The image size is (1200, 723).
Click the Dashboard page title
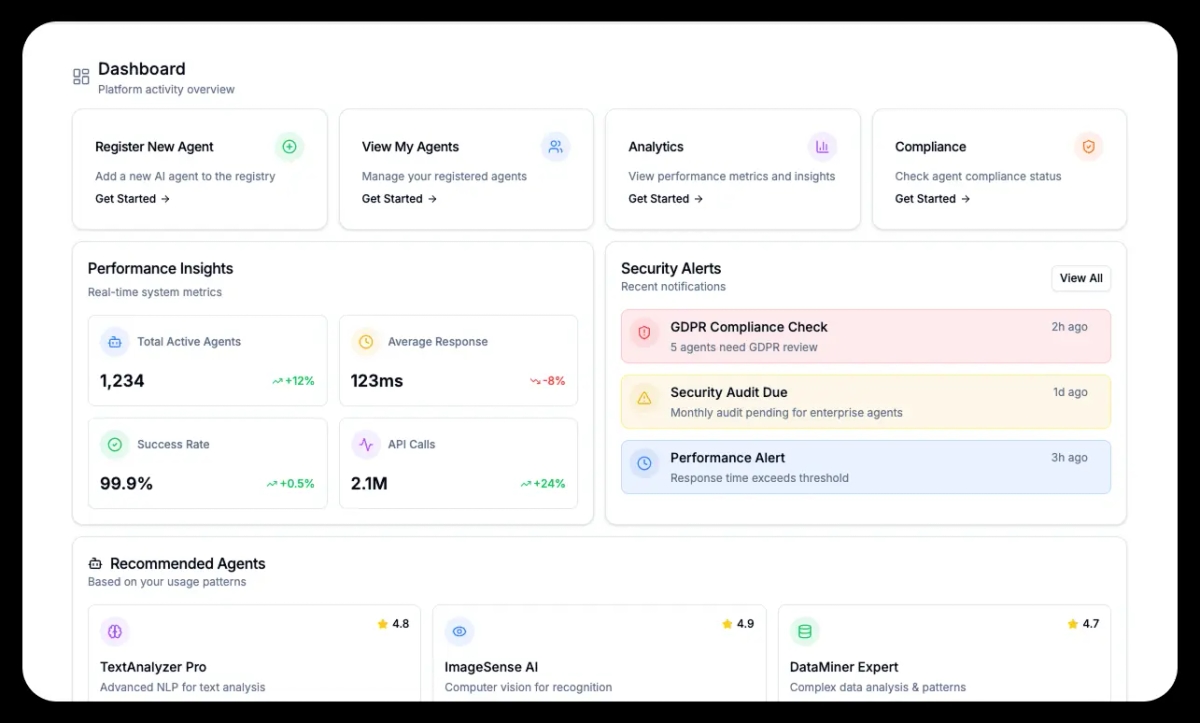click(142, 69)
